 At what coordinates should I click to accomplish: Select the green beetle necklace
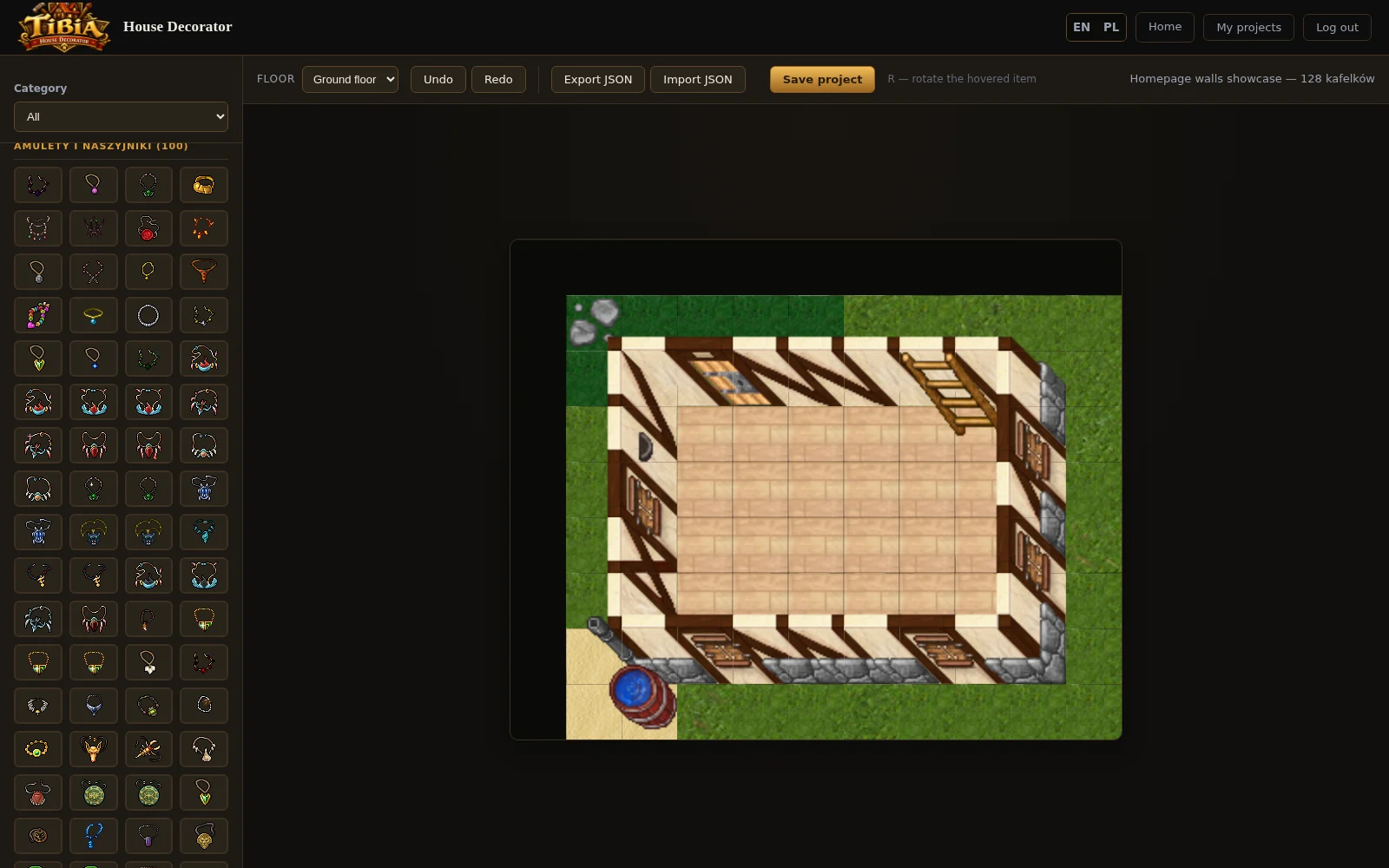point(148,706)
